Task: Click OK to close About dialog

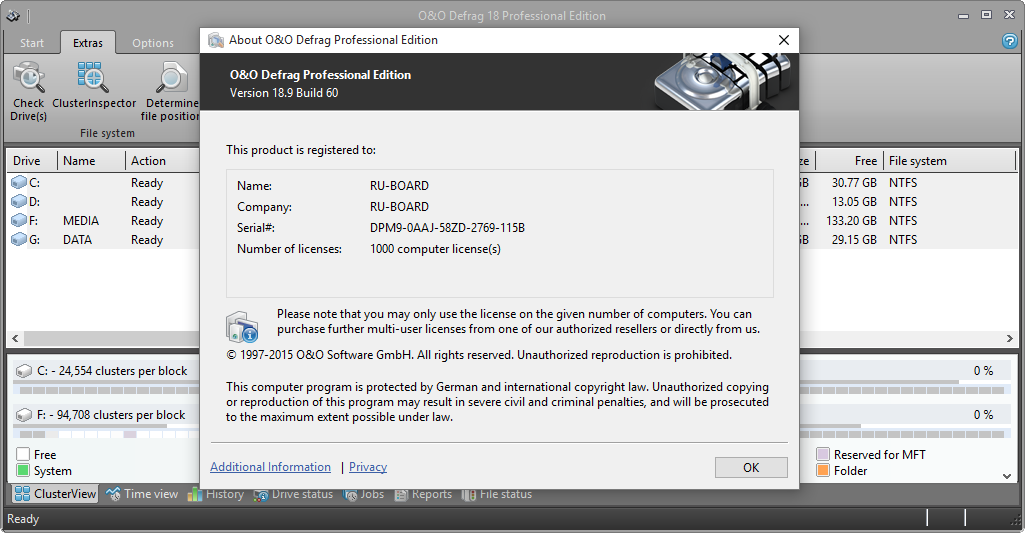Action: click(751, 468)
